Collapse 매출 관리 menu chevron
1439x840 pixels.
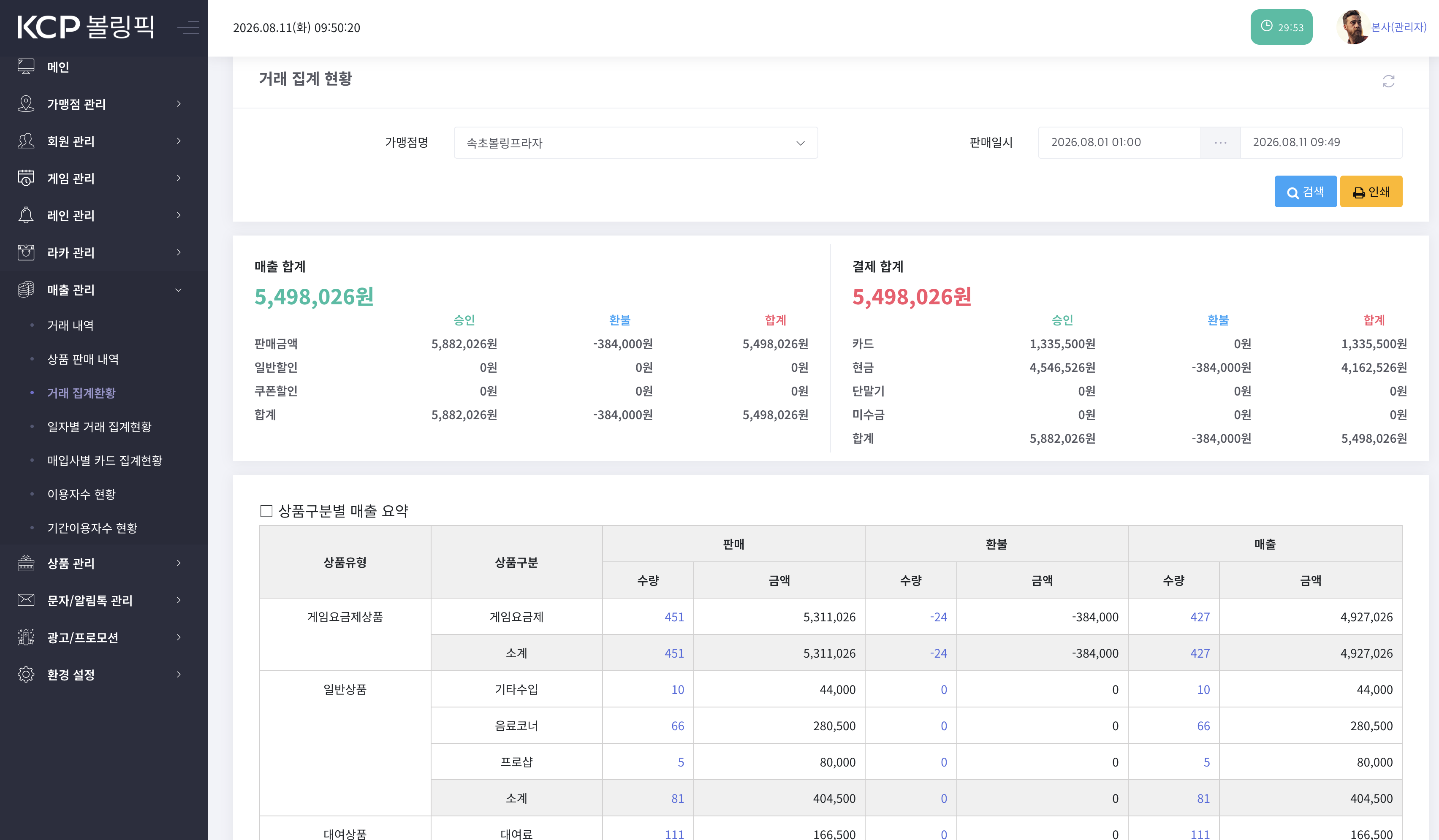[179, 290]
